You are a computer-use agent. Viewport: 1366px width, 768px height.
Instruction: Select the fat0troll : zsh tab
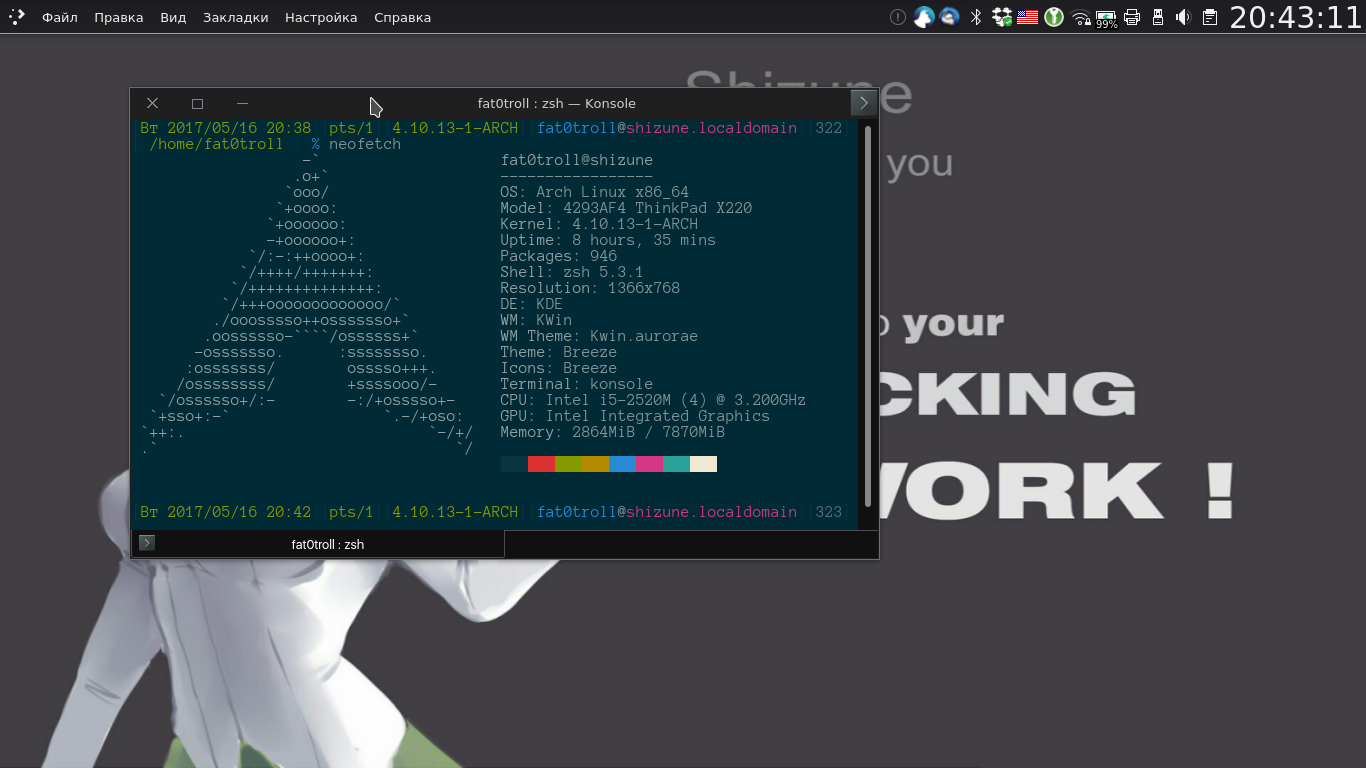[318, 544]
